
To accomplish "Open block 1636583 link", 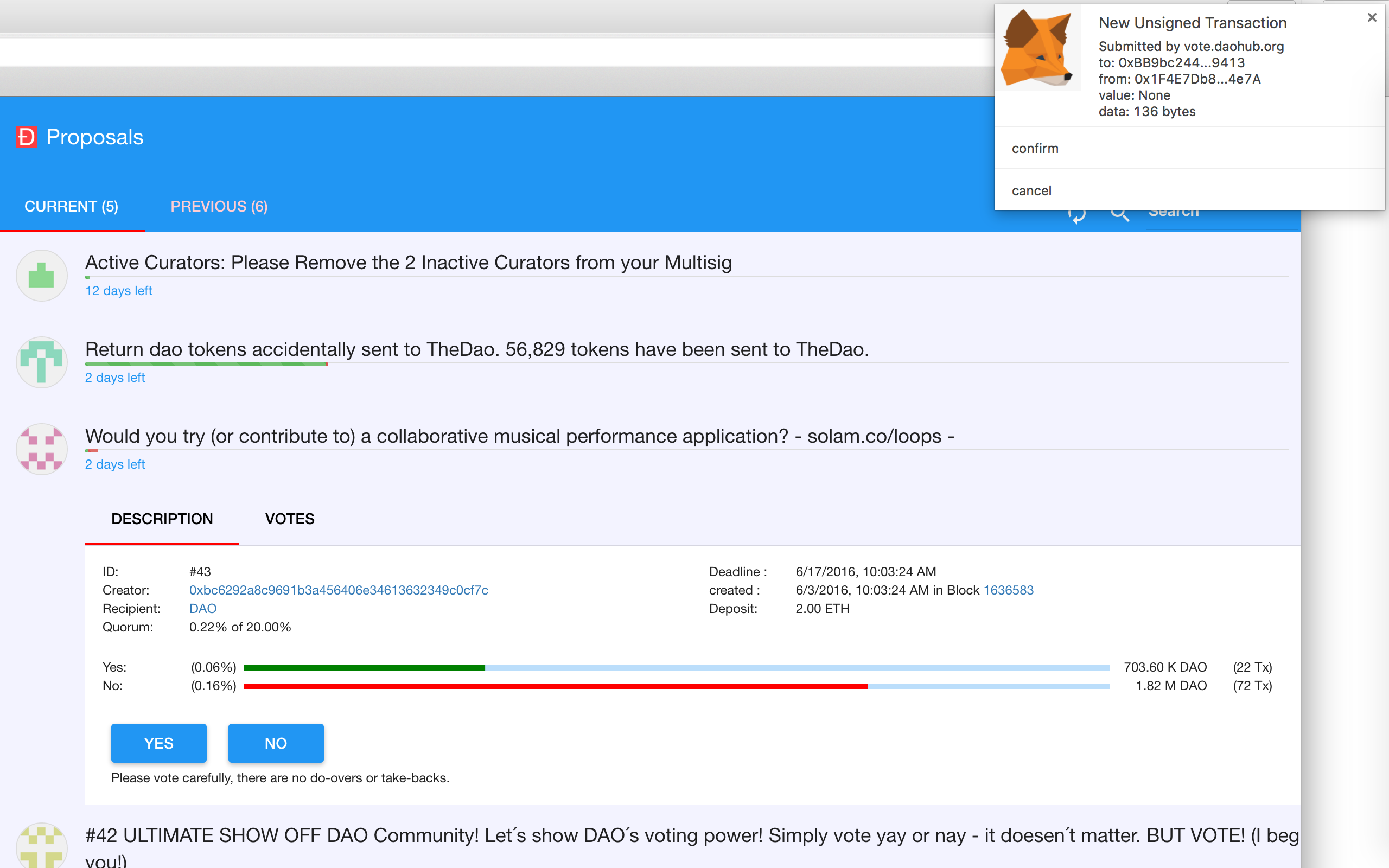I will click(1009, 590).
